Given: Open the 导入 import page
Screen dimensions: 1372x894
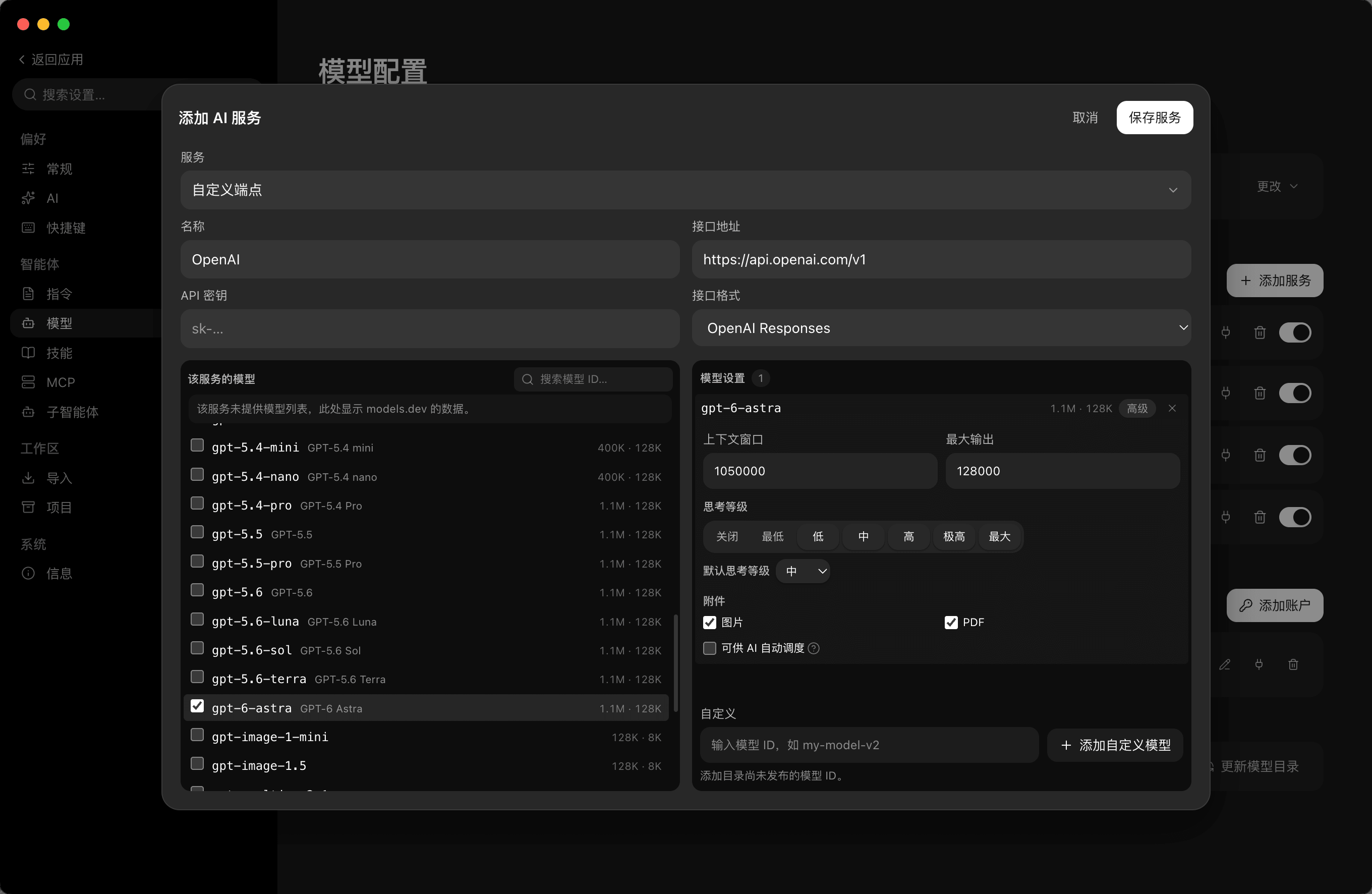Looking at the screenshot, I should pyautogui.click(x=47, y=478).
